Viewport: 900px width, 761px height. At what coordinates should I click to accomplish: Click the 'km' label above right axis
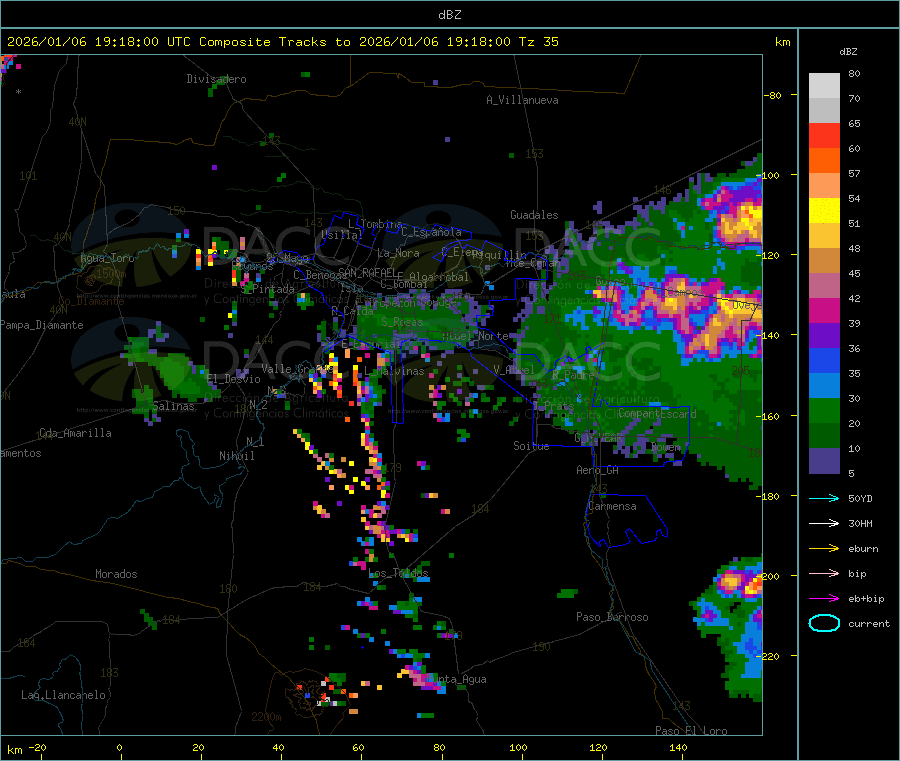pos(782,42)
